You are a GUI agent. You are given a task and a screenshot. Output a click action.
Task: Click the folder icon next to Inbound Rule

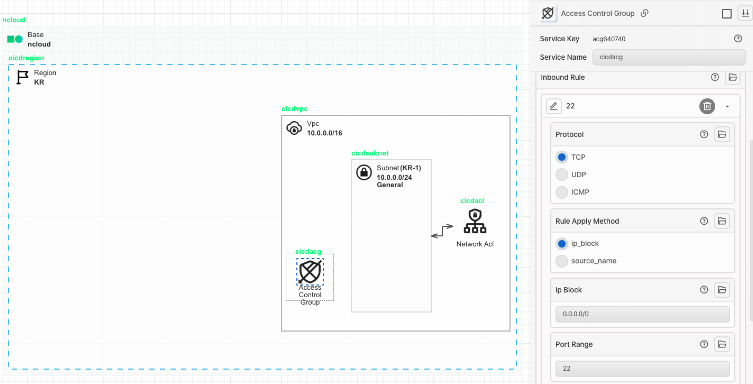732,77
